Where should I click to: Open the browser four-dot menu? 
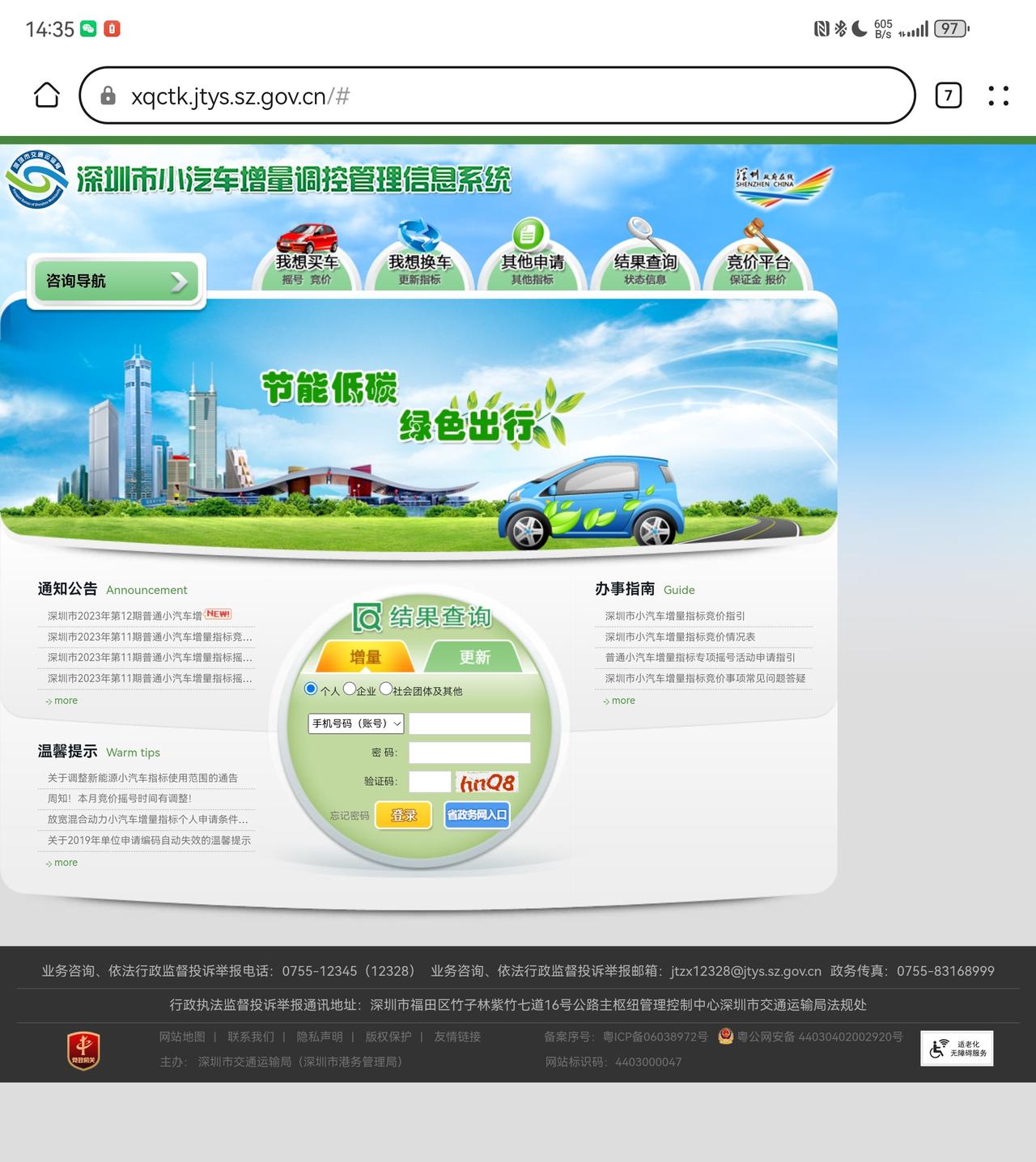pos(999,95)
